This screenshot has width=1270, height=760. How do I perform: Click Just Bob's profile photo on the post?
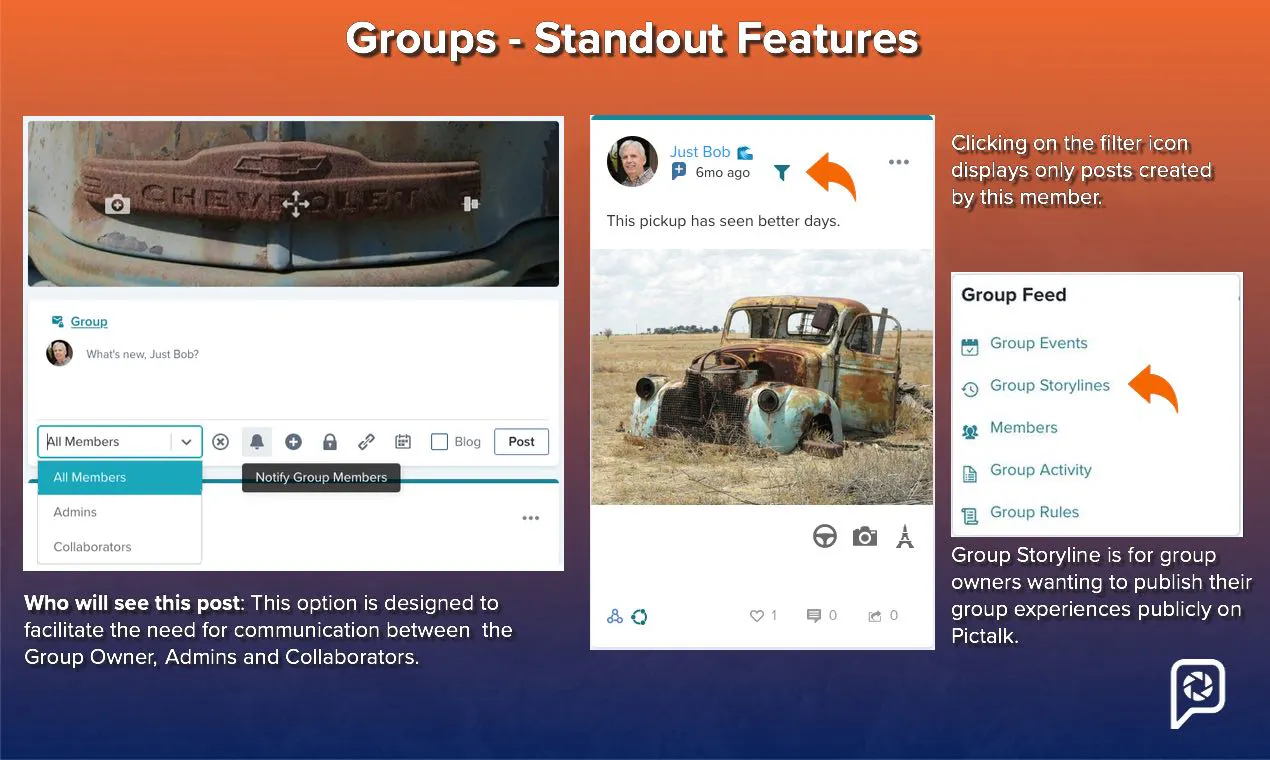click(632, 162)
